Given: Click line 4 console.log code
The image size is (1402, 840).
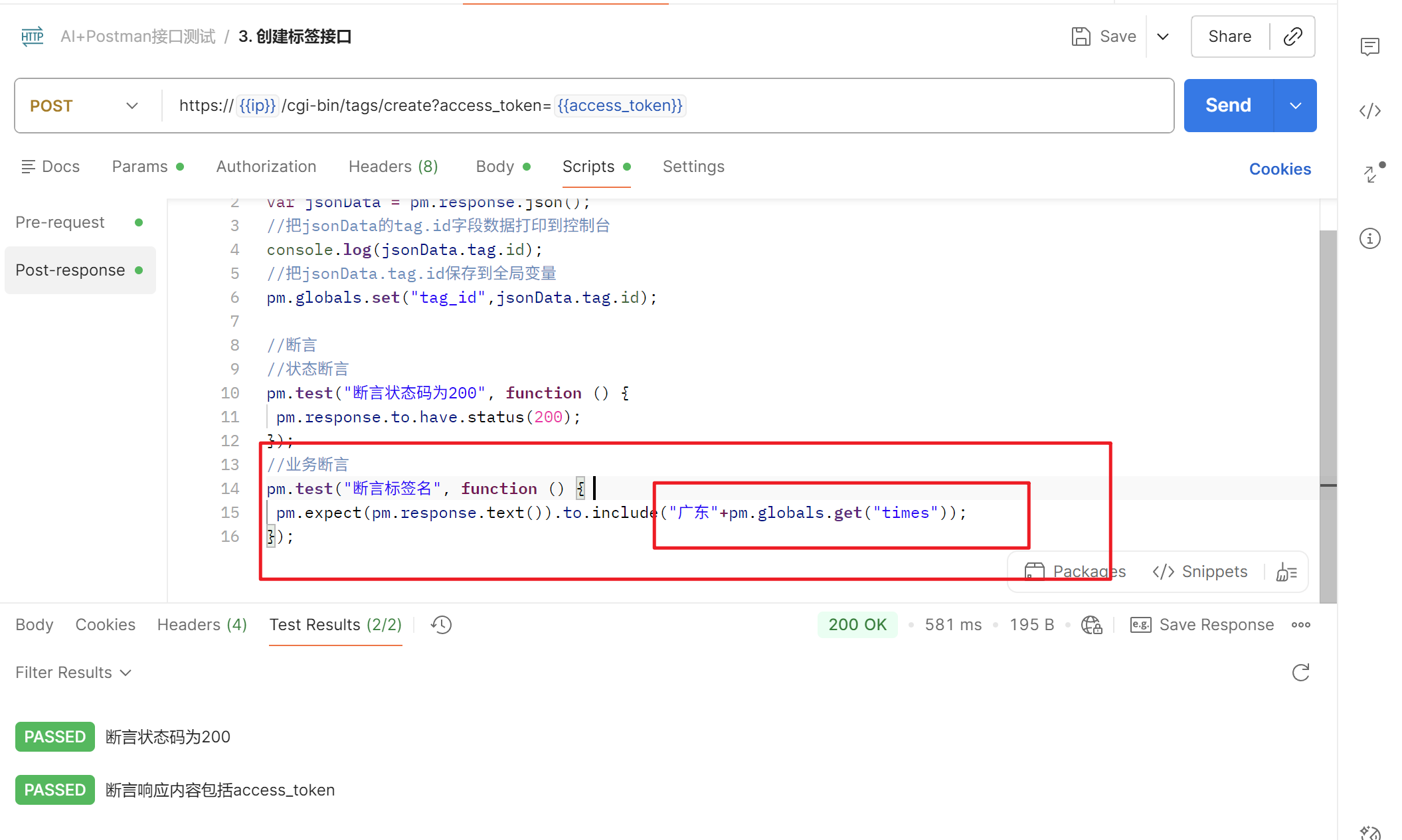Looking at the screenshot, I should click(x=404, y=250).
